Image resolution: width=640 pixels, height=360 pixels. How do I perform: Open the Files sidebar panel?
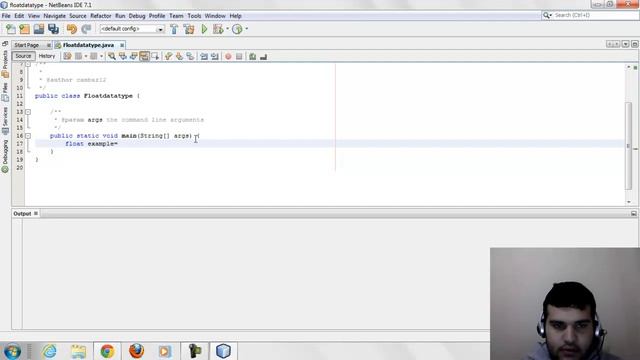5,92
